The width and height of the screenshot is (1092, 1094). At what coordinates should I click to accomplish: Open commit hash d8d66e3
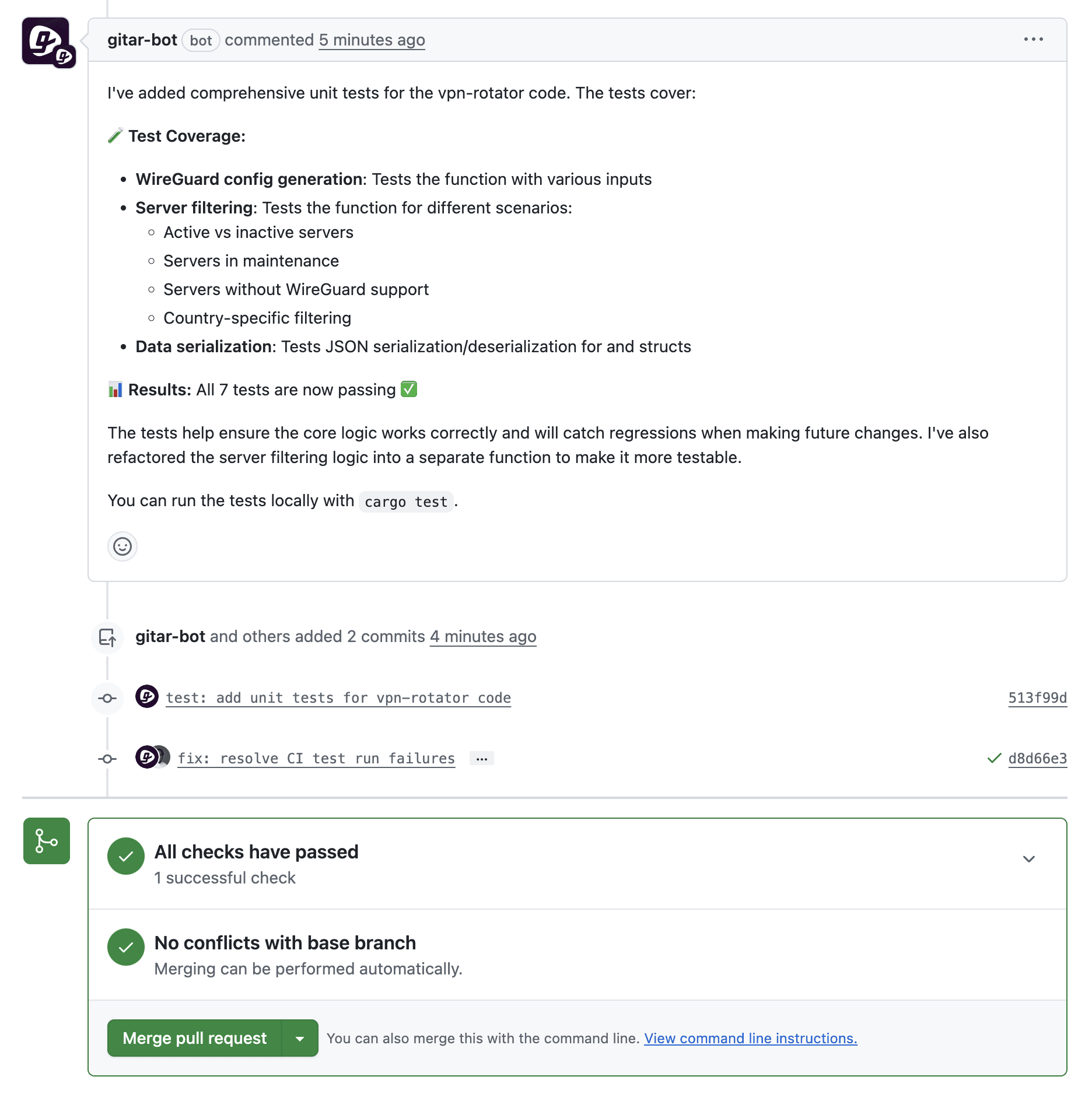click(1037, 758)
